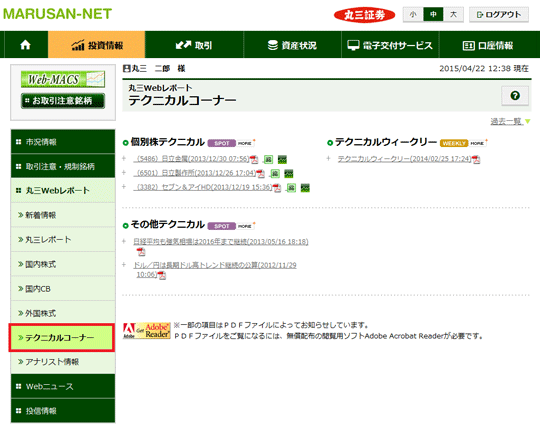This screenshot has height=432, width=540.
Task: Expand plus sign beside (3382) セブン＆アイHD
Action: [124, 187]
